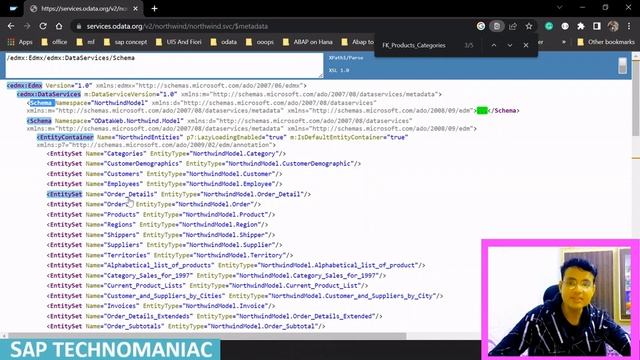
Task: Click the Order_Details_Extendeds EntitySet row
Action: coord(214,316)
